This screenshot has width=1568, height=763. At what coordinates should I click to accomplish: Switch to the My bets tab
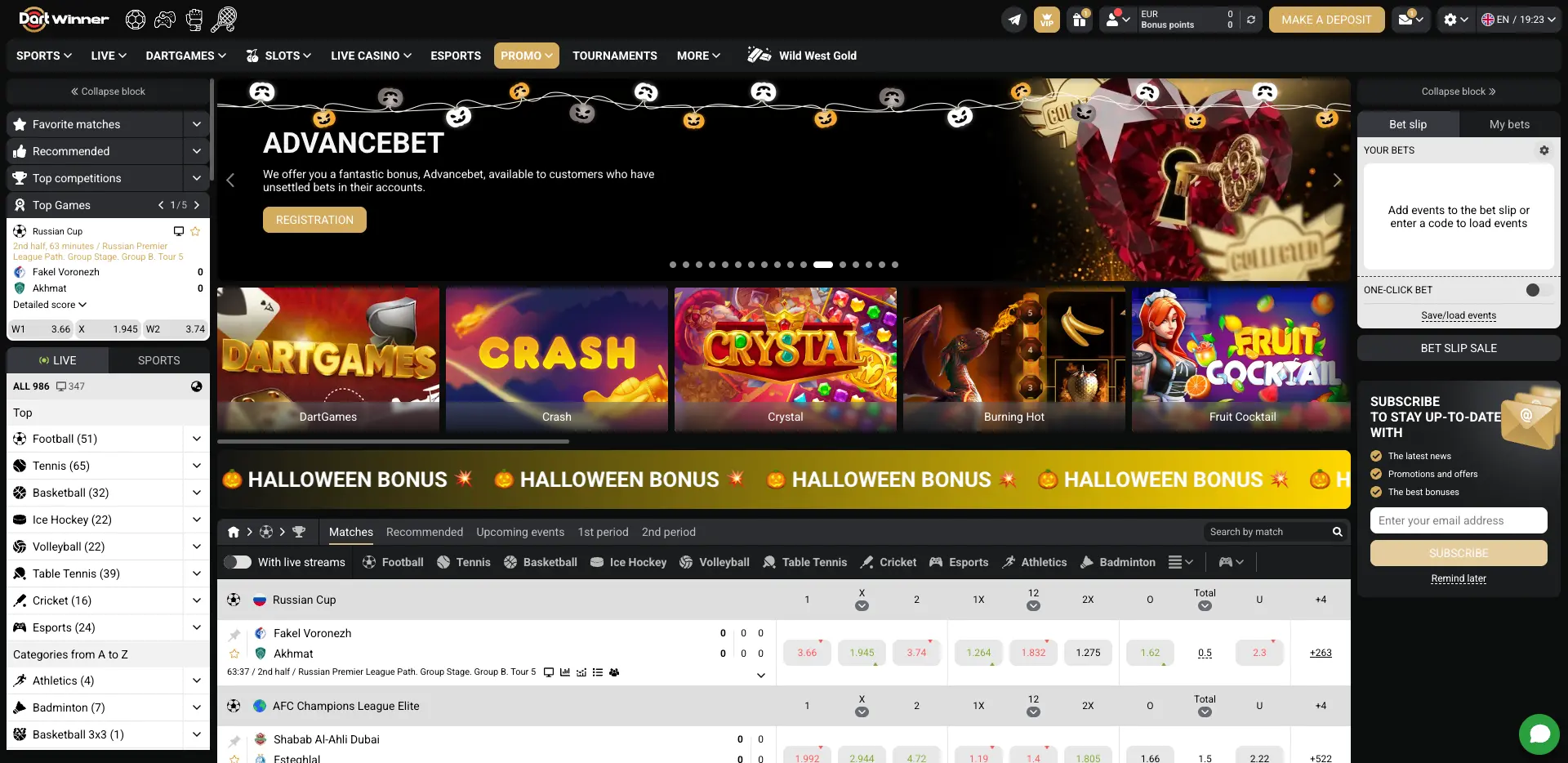pos(1509,124)
